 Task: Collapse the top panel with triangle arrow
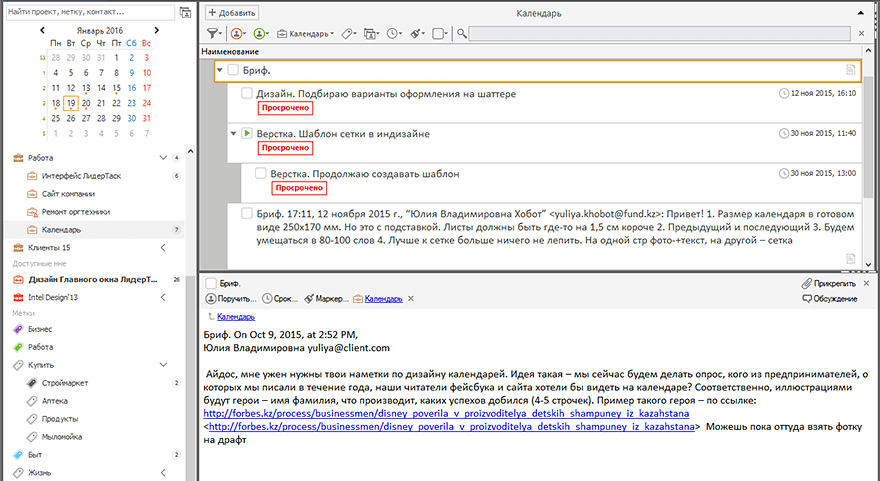(x=861, y=13)
